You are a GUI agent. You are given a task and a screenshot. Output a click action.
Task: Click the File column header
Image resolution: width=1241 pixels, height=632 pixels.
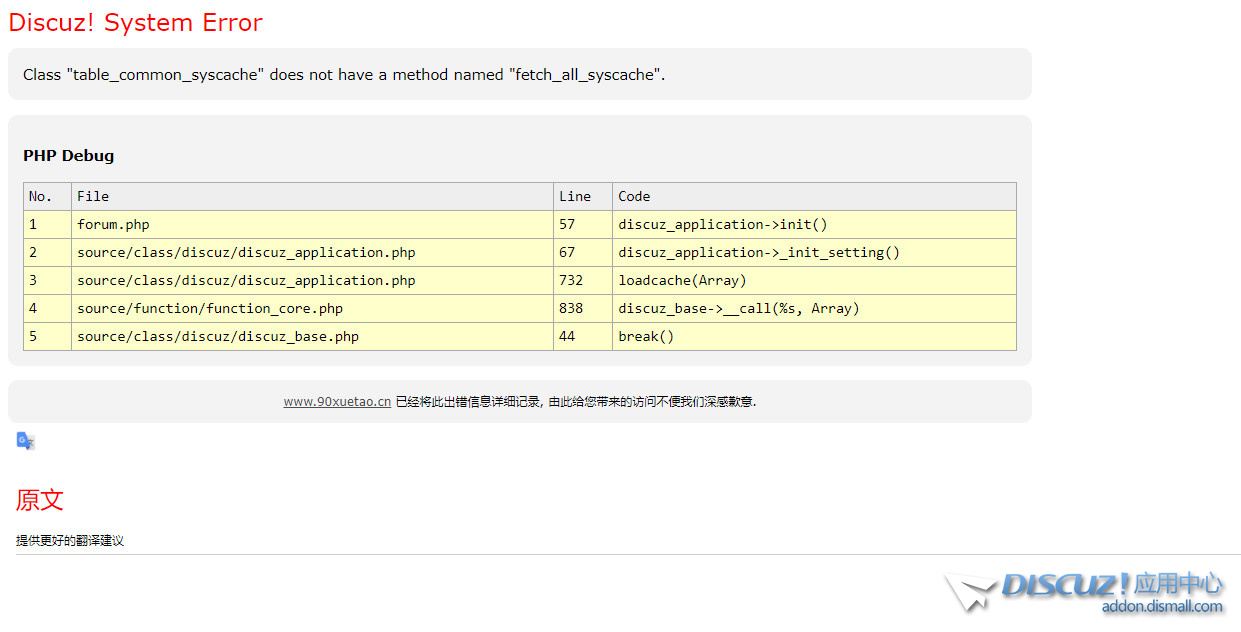[x=93, y=197]
